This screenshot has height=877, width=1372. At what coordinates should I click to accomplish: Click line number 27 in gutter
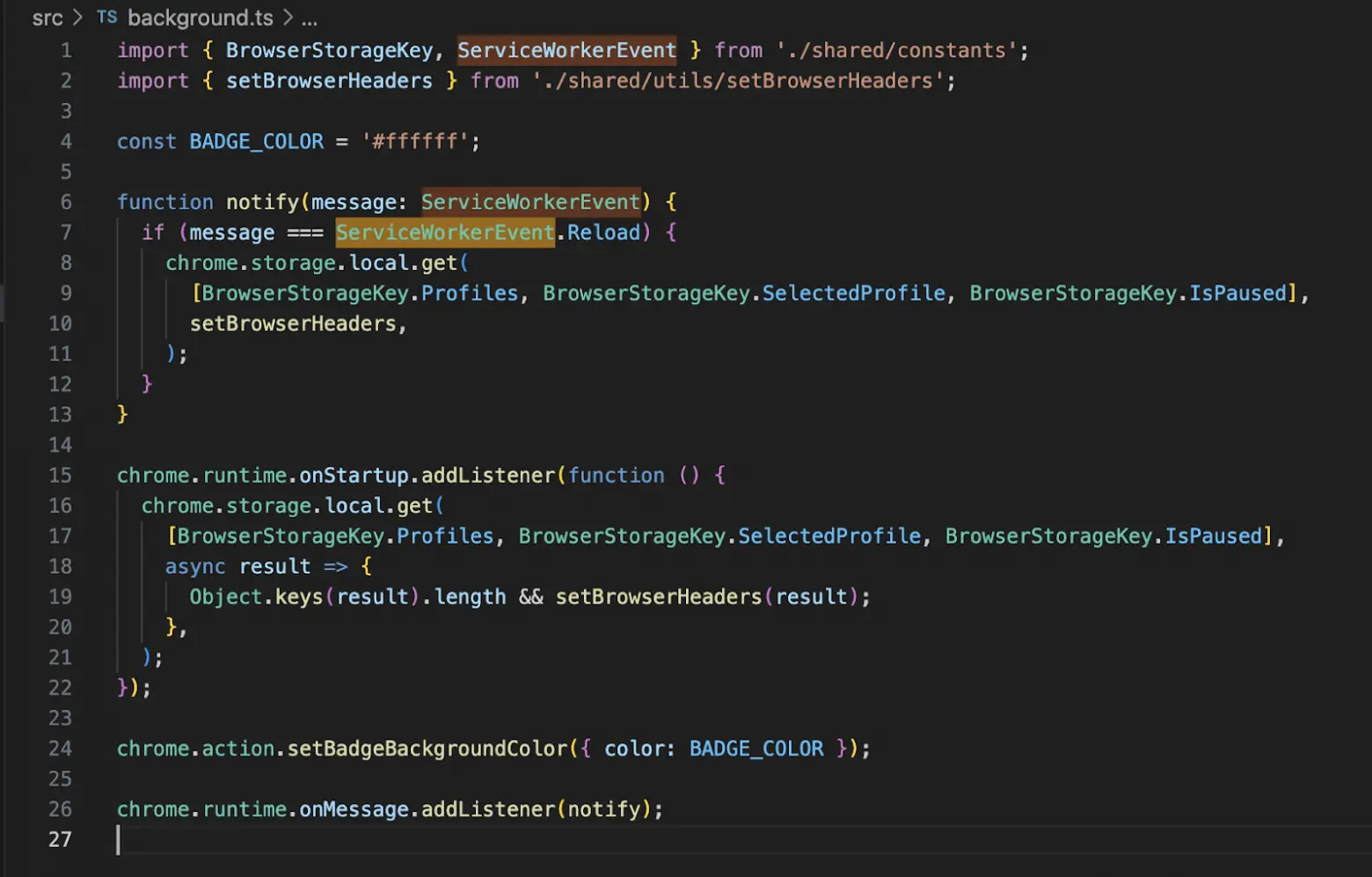pos(60,840)
